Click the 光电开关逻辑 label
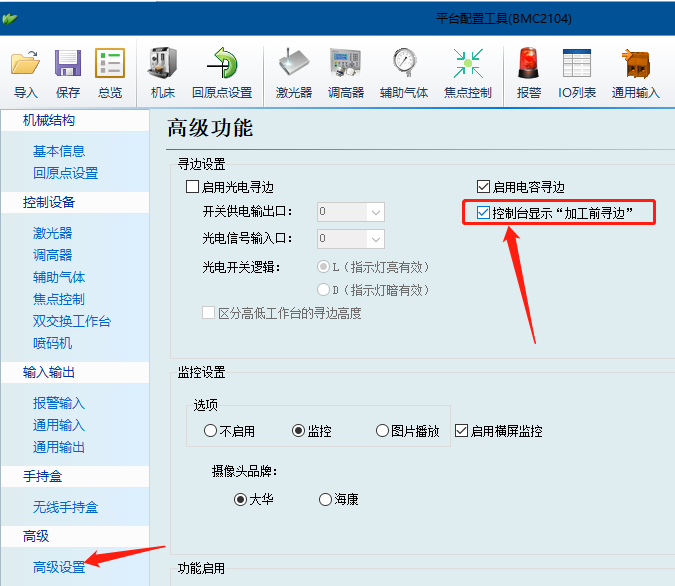 pyautogui.click(x=242, y=267)
